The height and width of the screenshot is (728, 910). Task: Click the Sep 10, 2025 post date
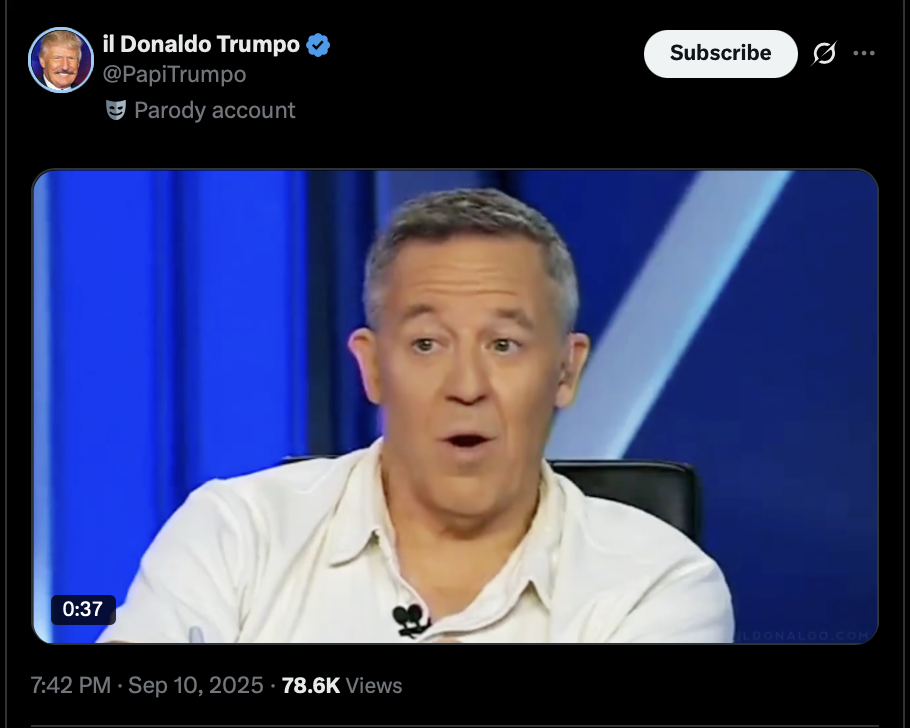(196, 686)
